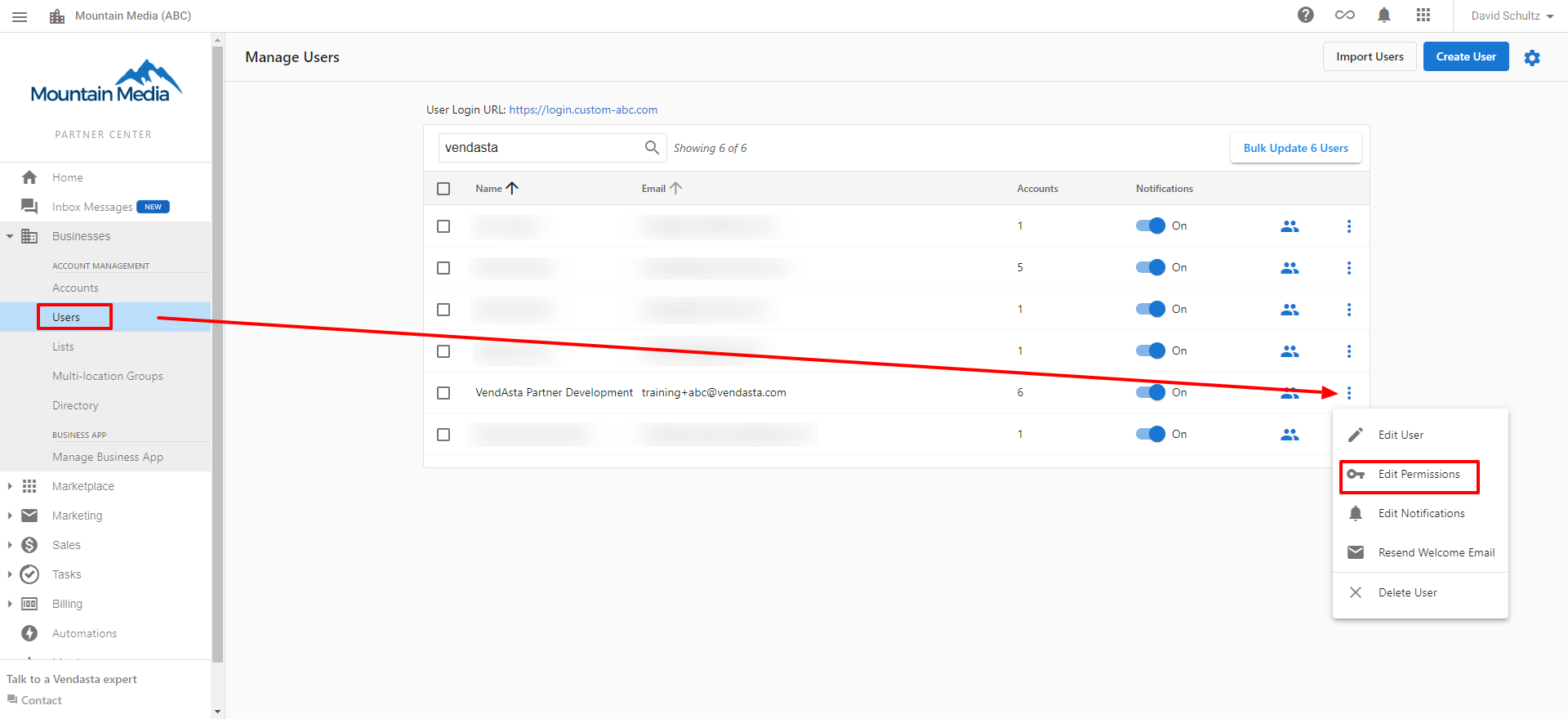The width and height of the screenshot is (1568, 719).
Task: Click the Mountain Media (ABC) building icon
Action: [x=57, y=16]
